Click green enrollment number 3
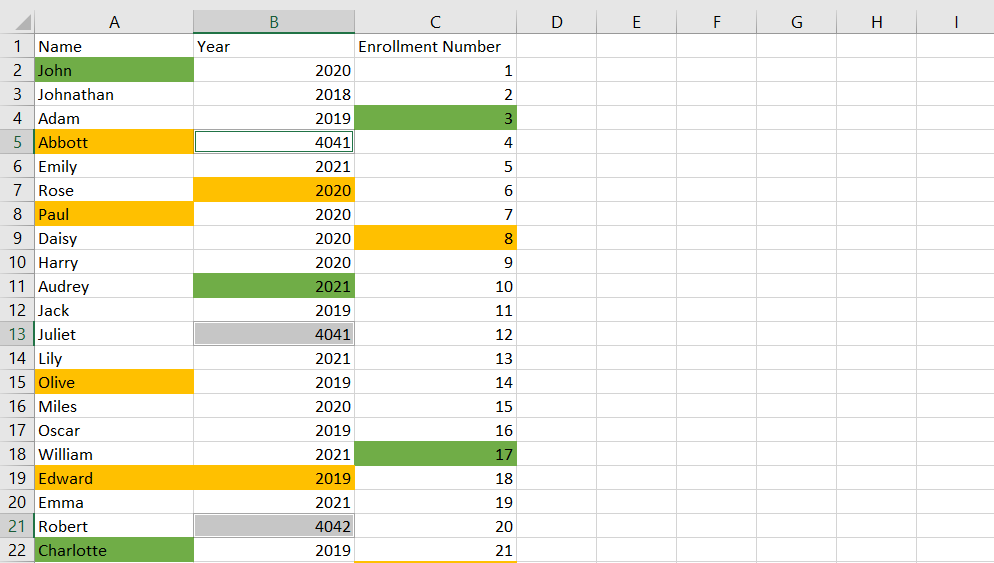 [436, 118]
